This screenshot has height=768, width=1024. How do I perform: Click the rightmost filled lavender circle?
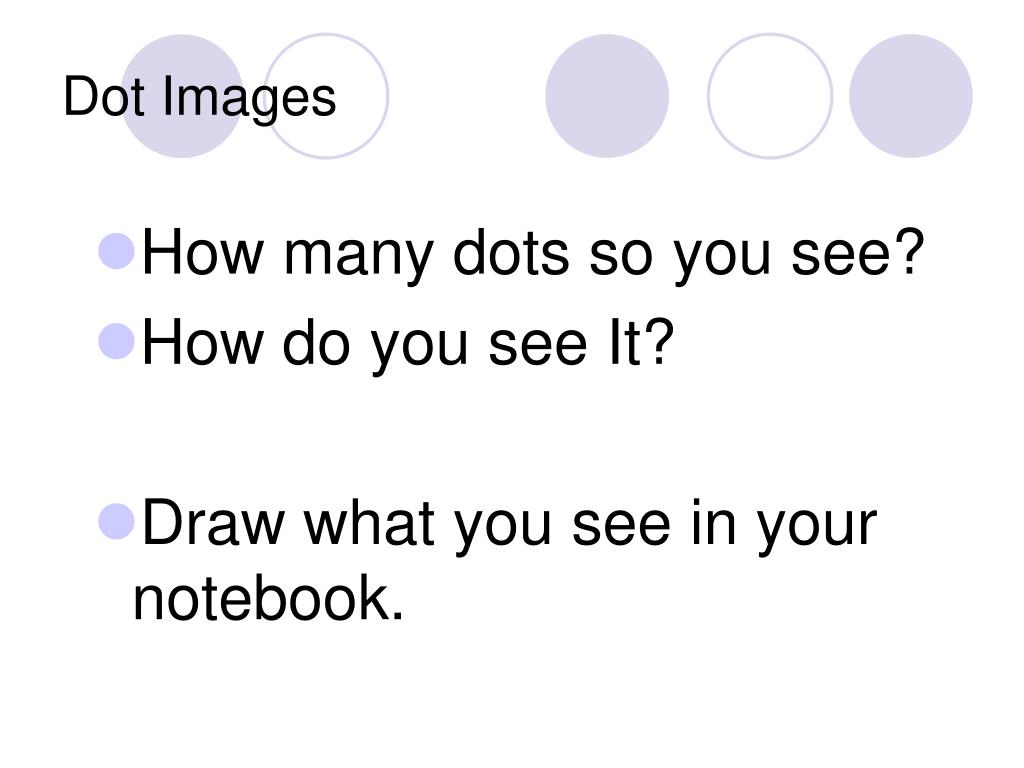(910, 96)
